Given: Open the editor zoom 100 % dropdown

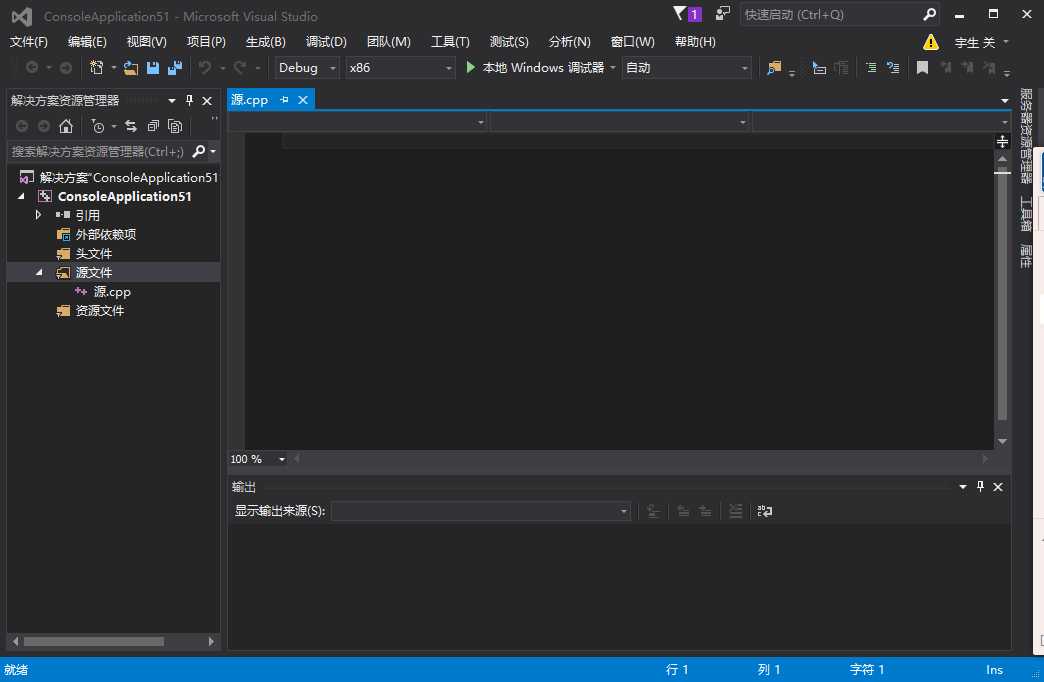Looking at the screenshot, I should [282, 459].
